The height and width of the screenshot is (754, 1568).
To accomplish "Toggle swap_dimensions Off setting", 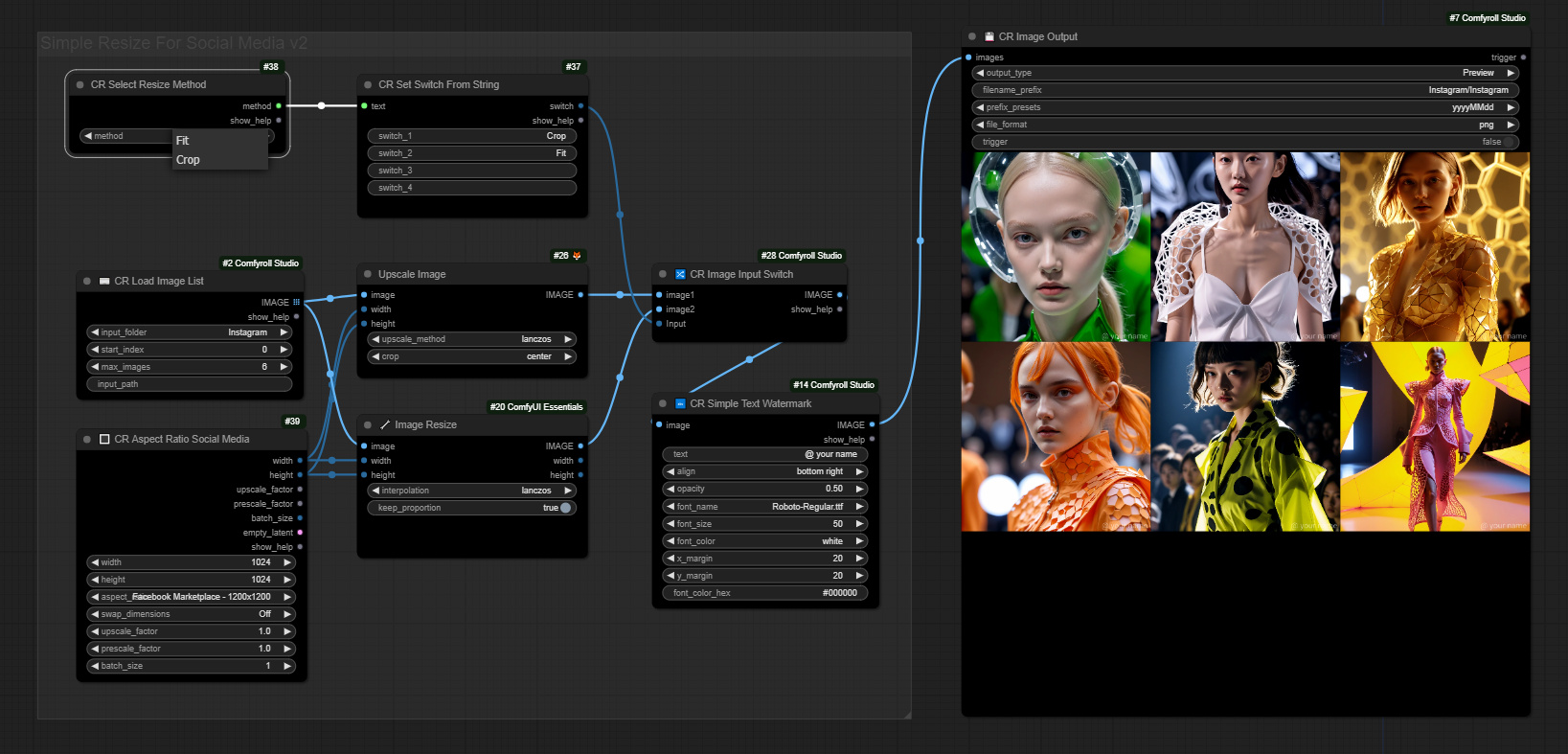I will click(191, 614).
